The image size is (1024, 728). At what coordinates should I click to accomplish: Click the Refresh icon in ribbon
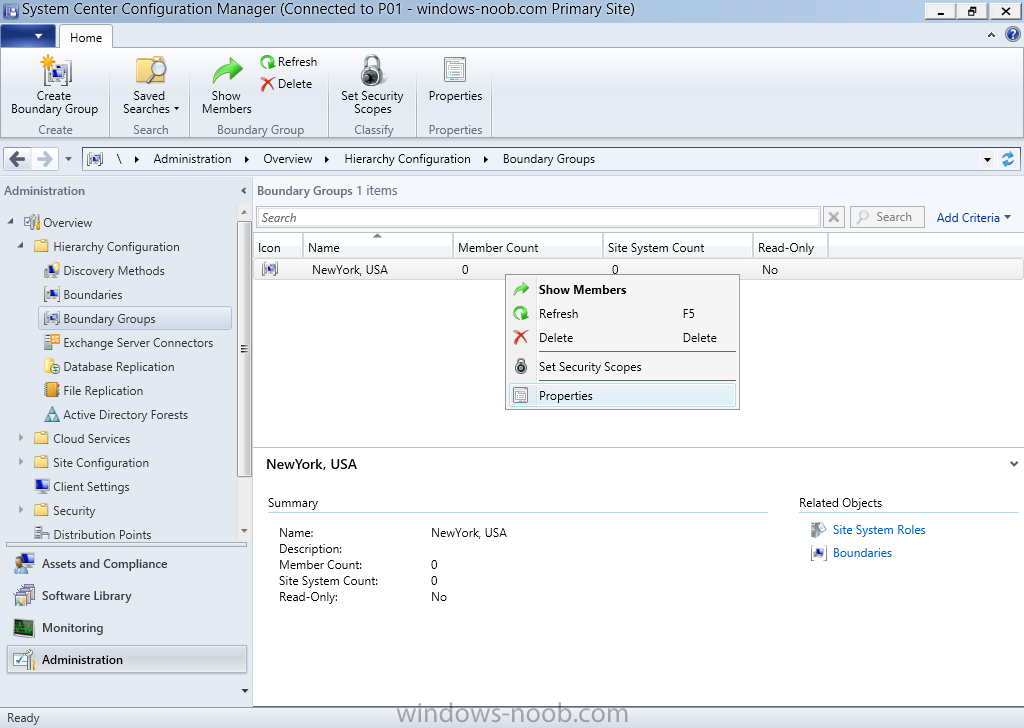click(x=267, y=62)
